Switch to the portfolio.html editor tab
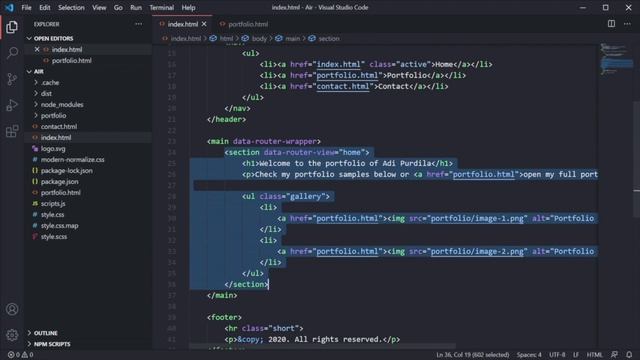Viewport: 640px width, 360px height. coord(244,24)
